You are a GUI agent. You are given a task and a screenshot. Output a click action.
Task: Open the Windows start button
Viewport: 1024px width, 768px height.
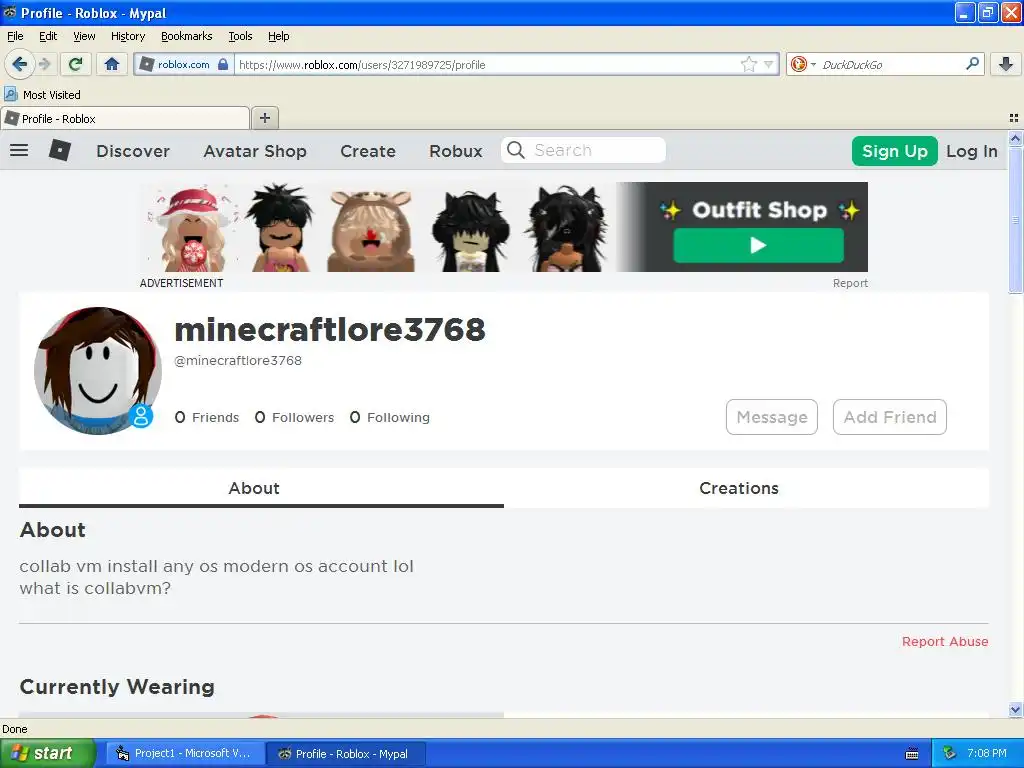(x=48, y=753)
